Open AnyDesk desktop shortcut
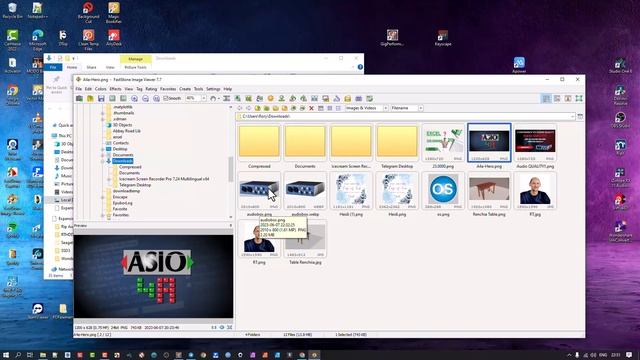This screenshot has width=640, height=360. tap(114, 38)
